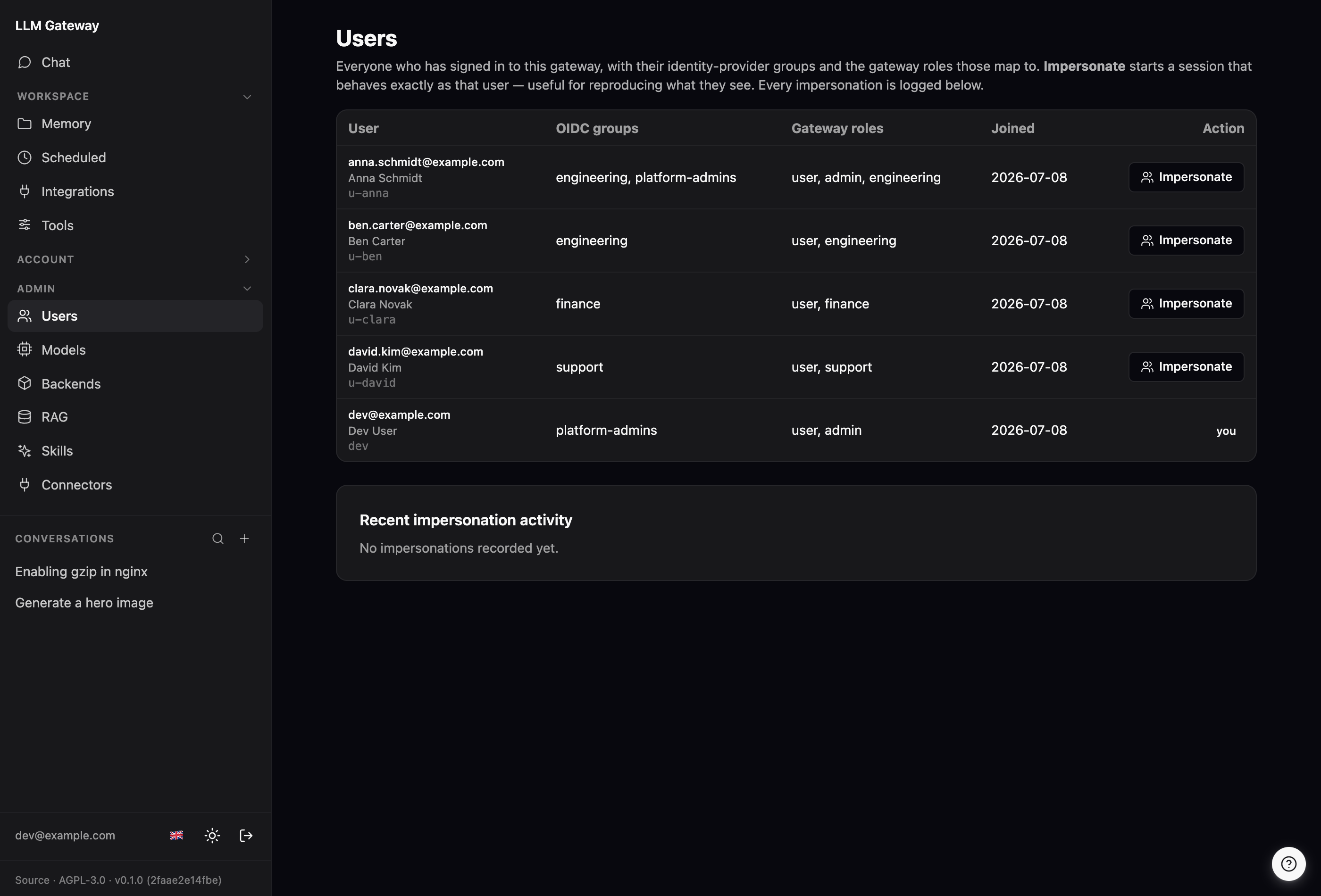Viewport: 1321px width, 896px height.
Task: Open the Enabling gzip in nginx conversation
Action: click(81, 572)
